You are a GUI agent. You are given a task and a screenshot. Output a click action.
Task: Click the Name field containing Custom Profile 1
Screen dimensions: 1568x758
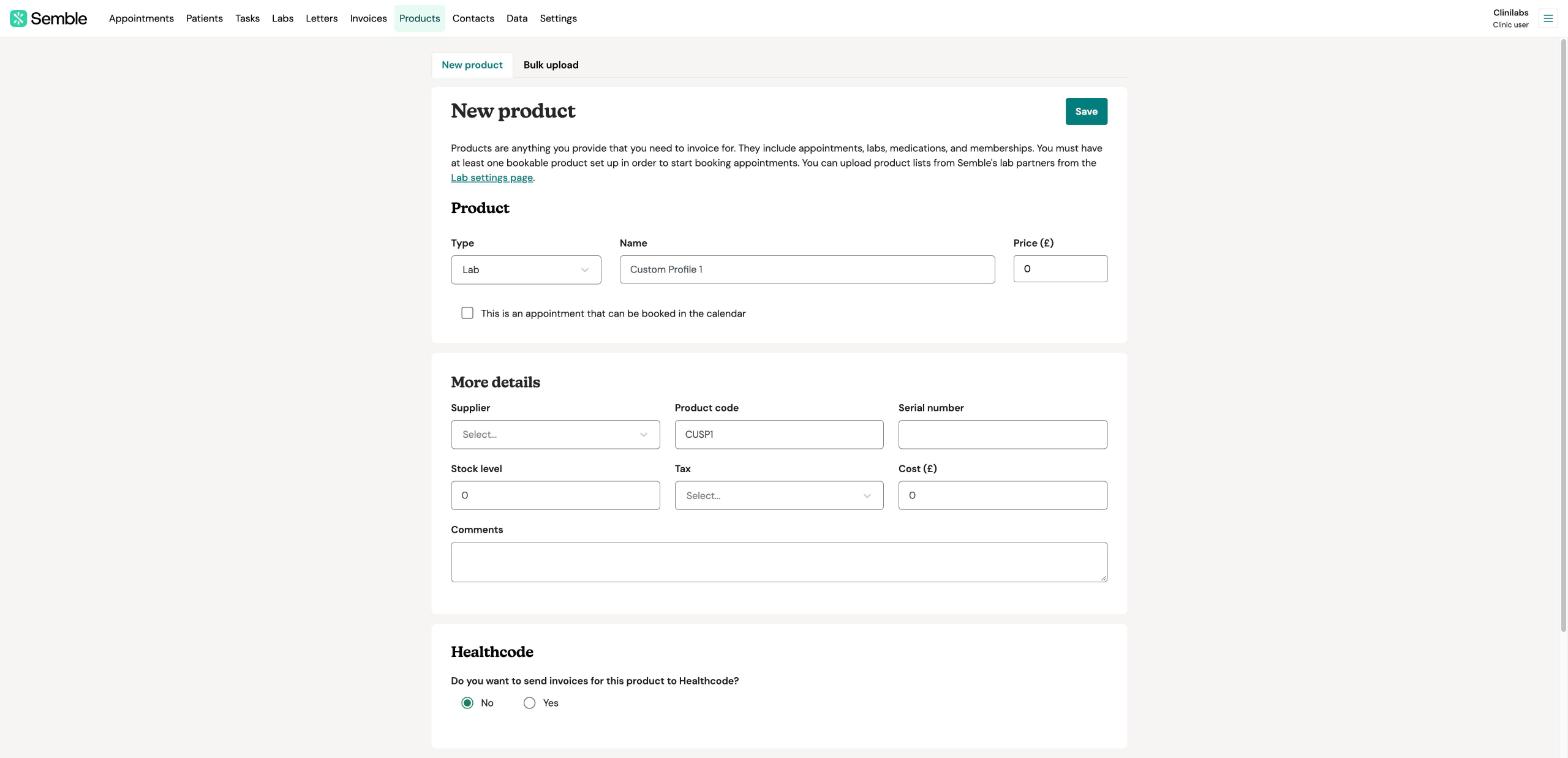pos(807,270)
